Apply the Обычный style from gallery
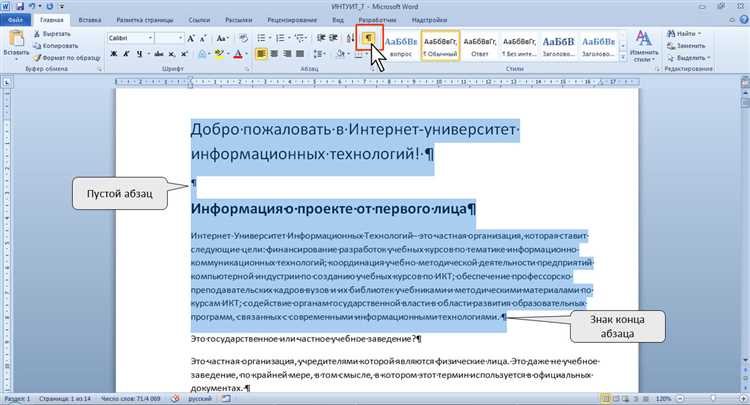Image resolution: width=750 pixels, height=405 pixels. click(441, 46)
